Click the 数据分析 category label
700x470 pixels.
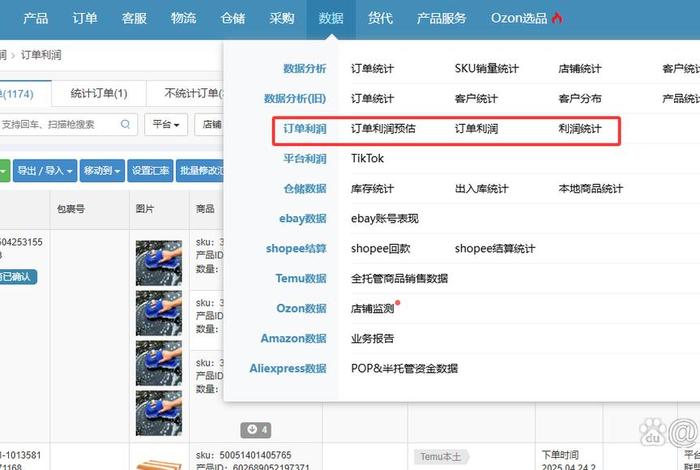click(304, 69)
